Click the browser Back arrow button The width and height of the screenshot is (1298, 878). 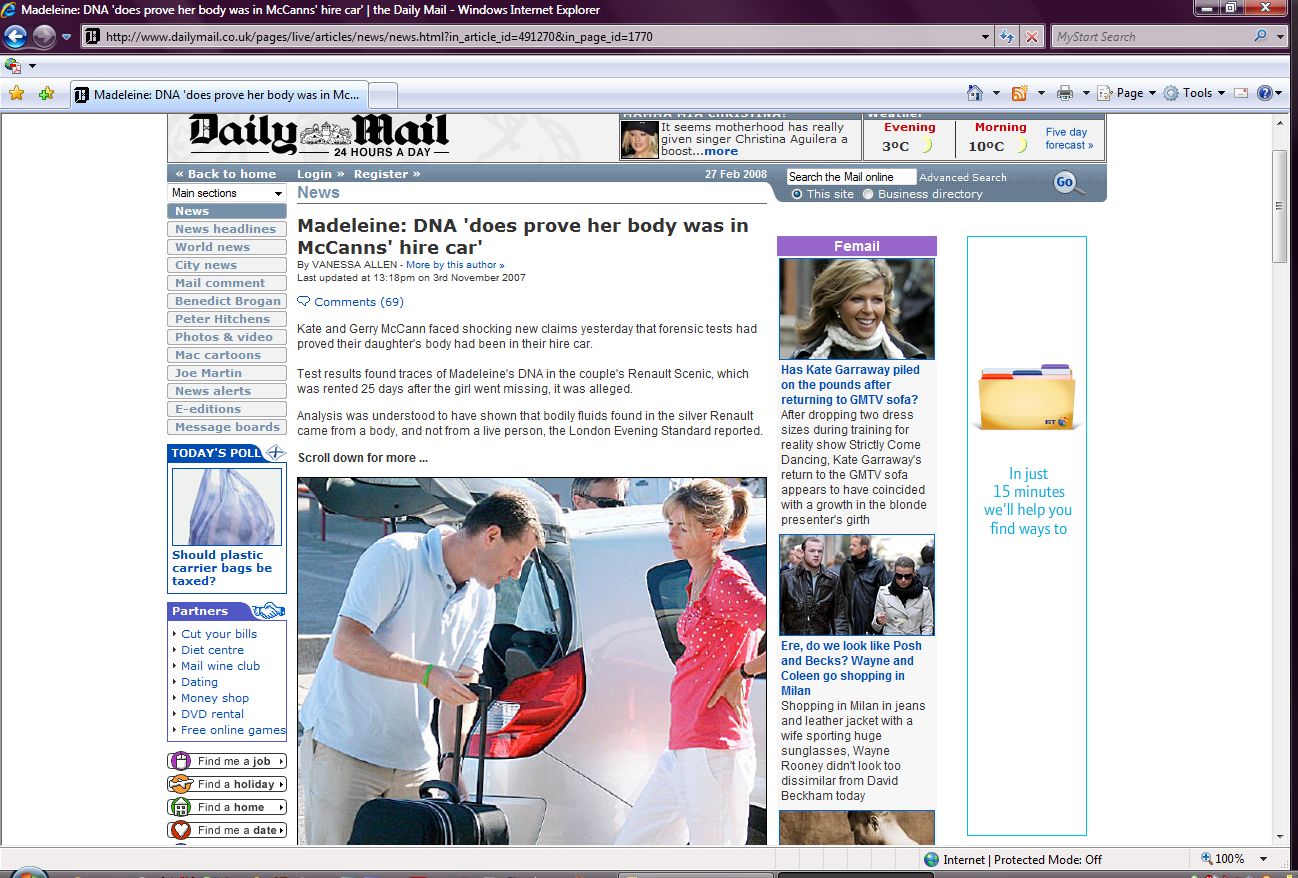(x=15, y=37)
